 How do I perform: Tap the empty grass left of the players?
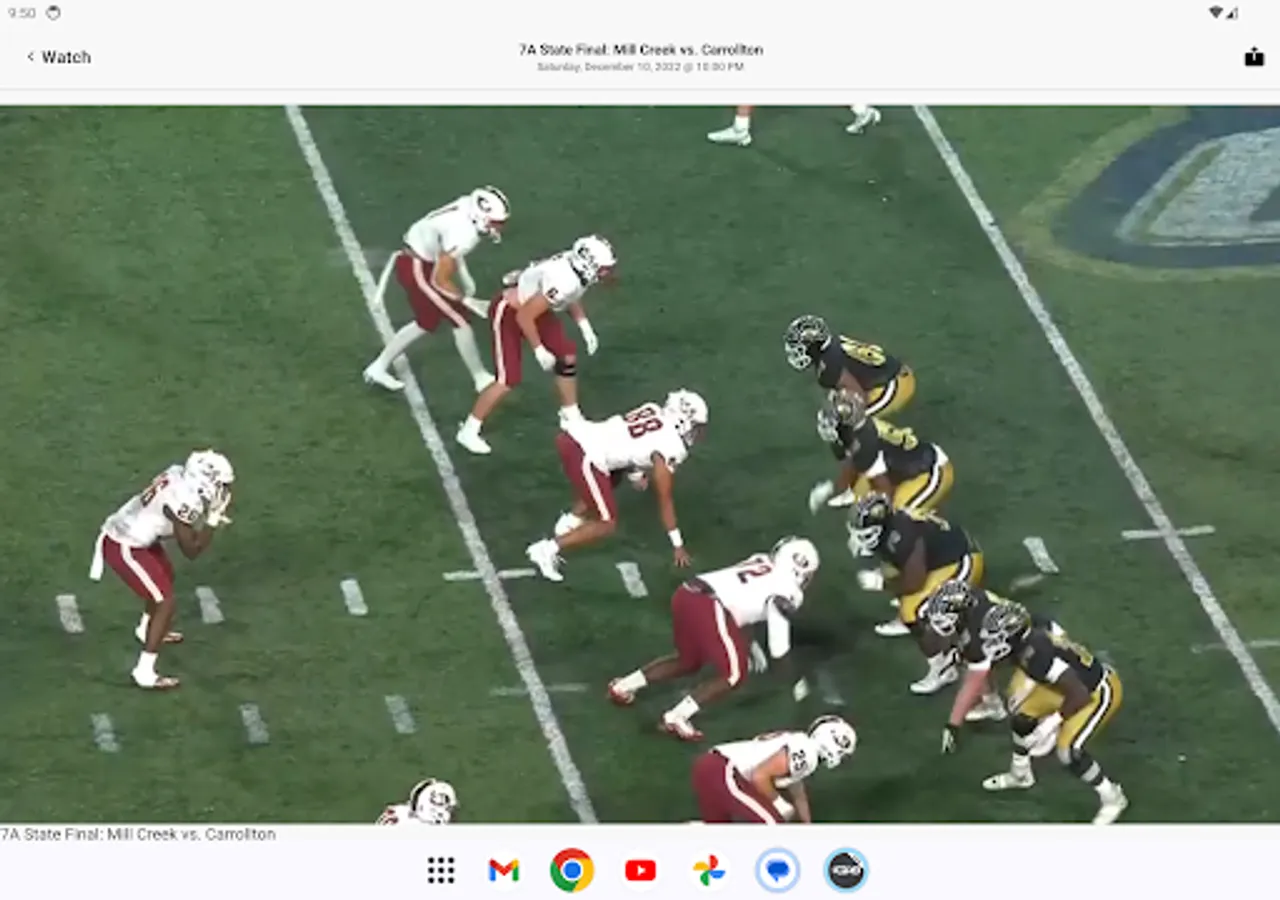tap(150, 280)
